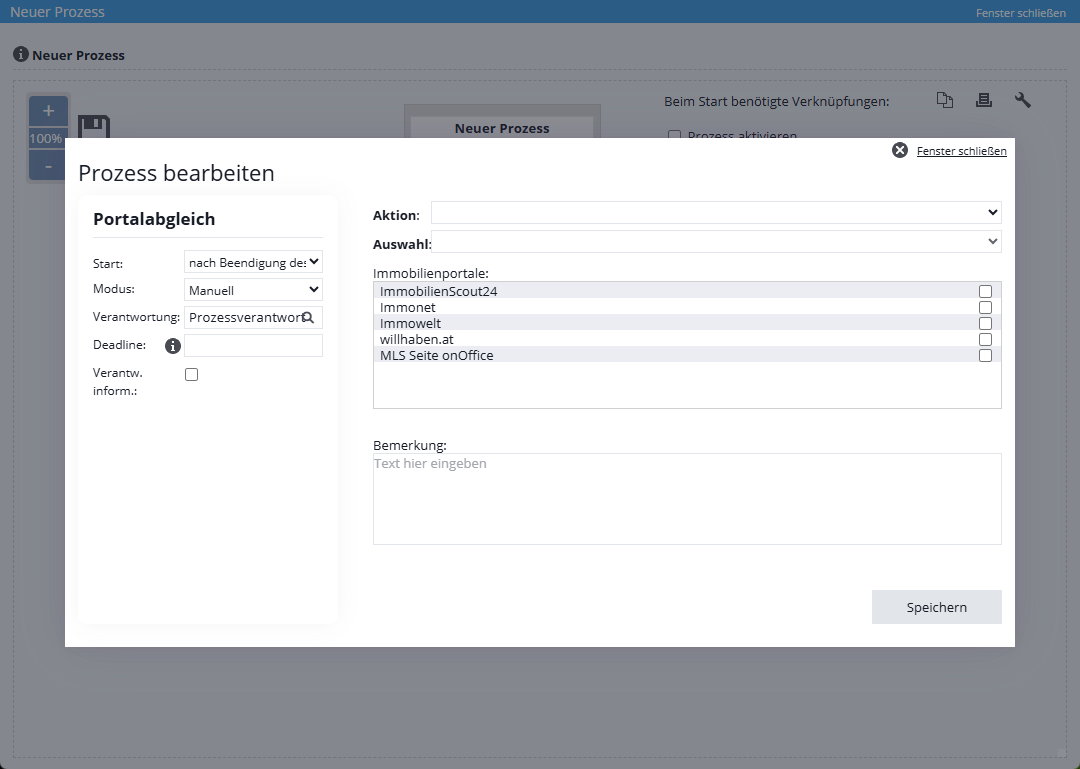1080x769 pixels.
Task: Click the print icon
Action: point(983,100)
